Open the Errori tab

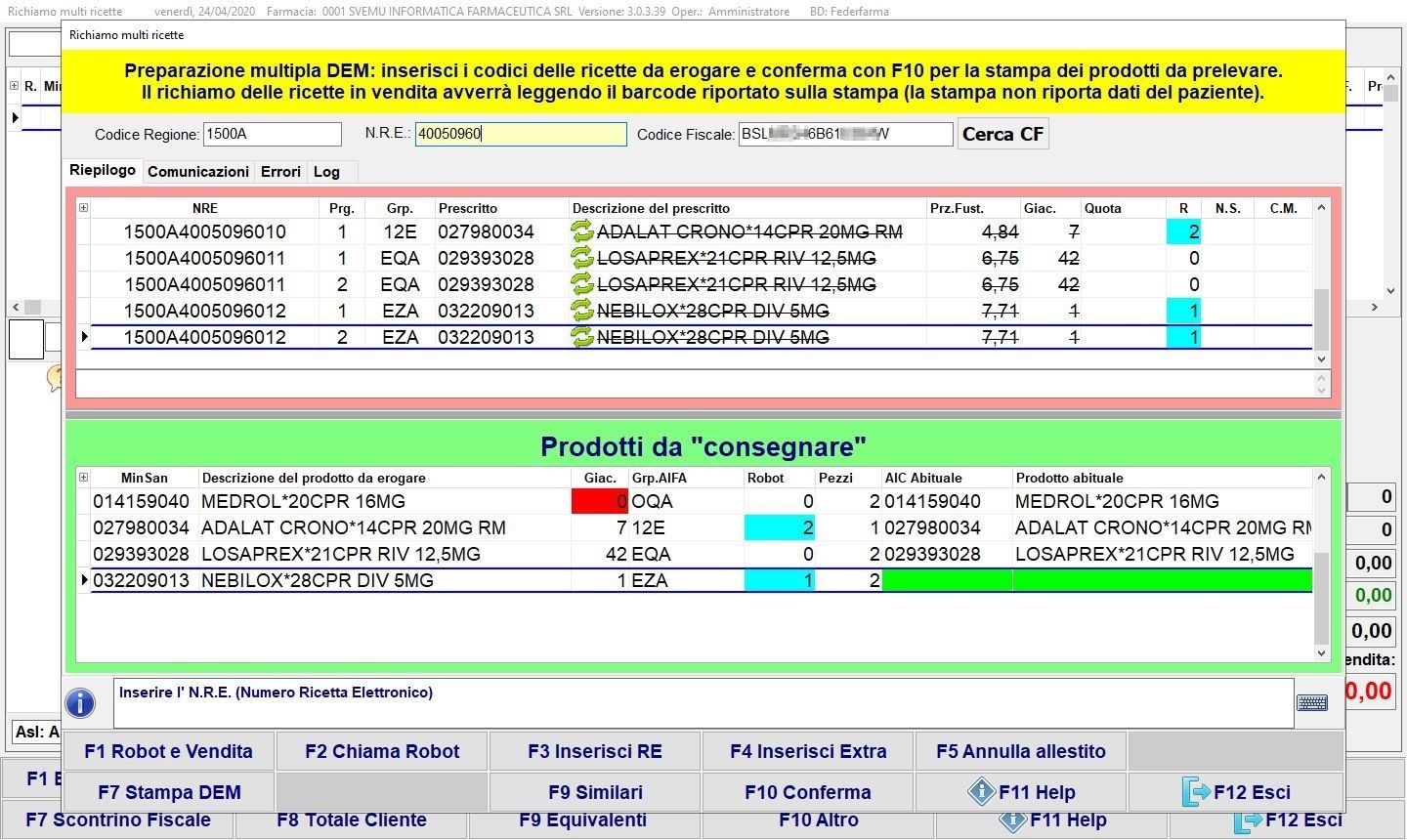[280, 172]
